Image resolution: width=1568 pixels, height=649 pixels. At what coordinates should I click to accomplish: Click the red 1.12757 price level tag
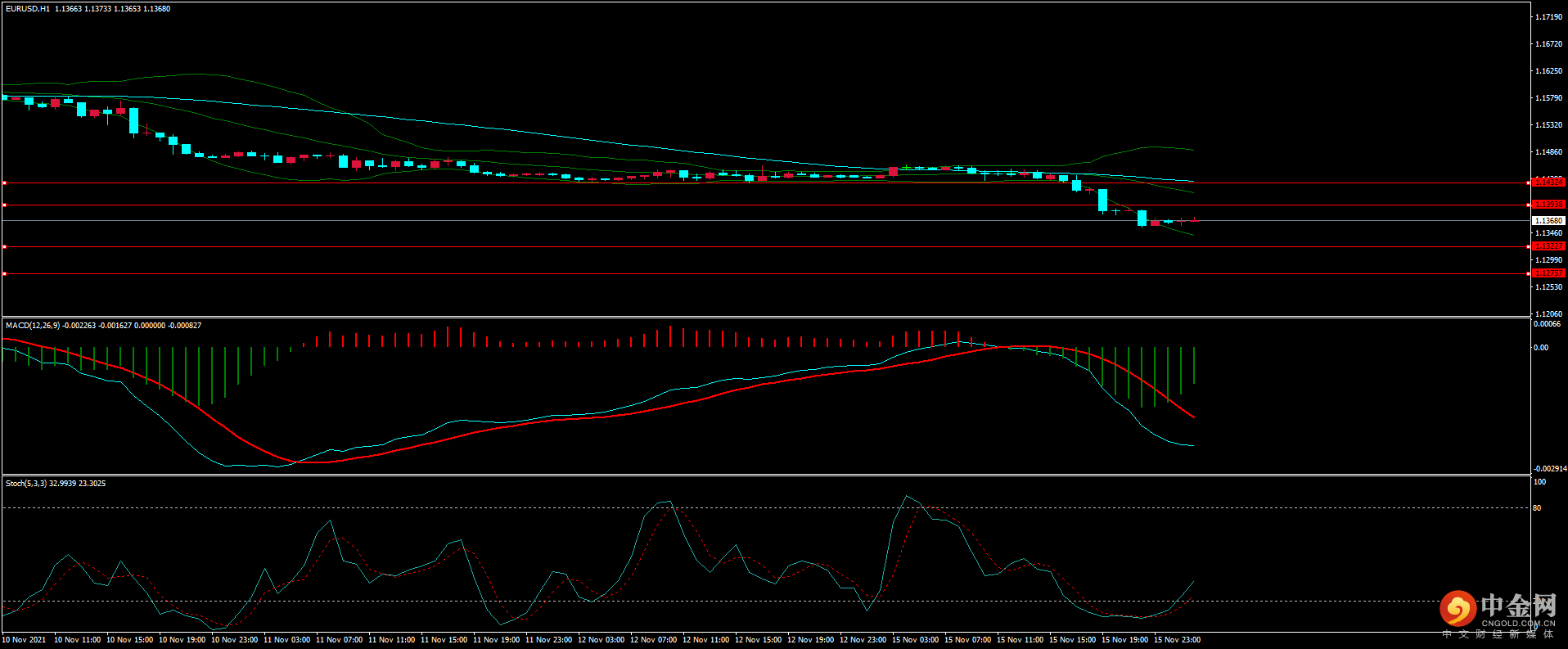pos(1548,273)
